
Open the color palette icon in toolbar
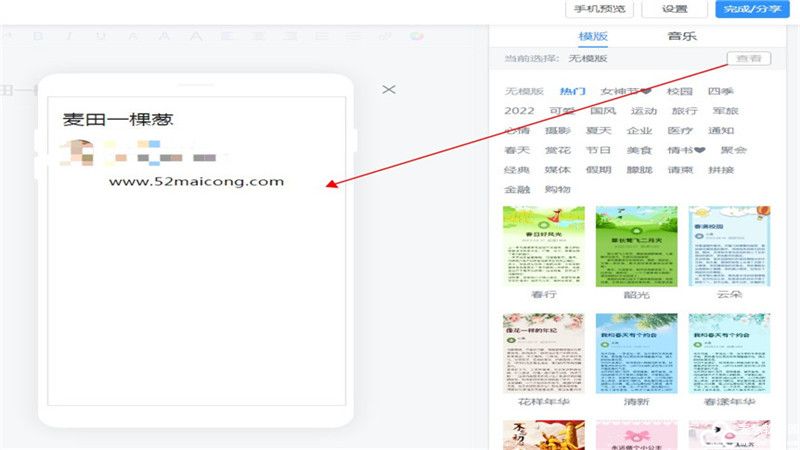(x=416, y=37)
